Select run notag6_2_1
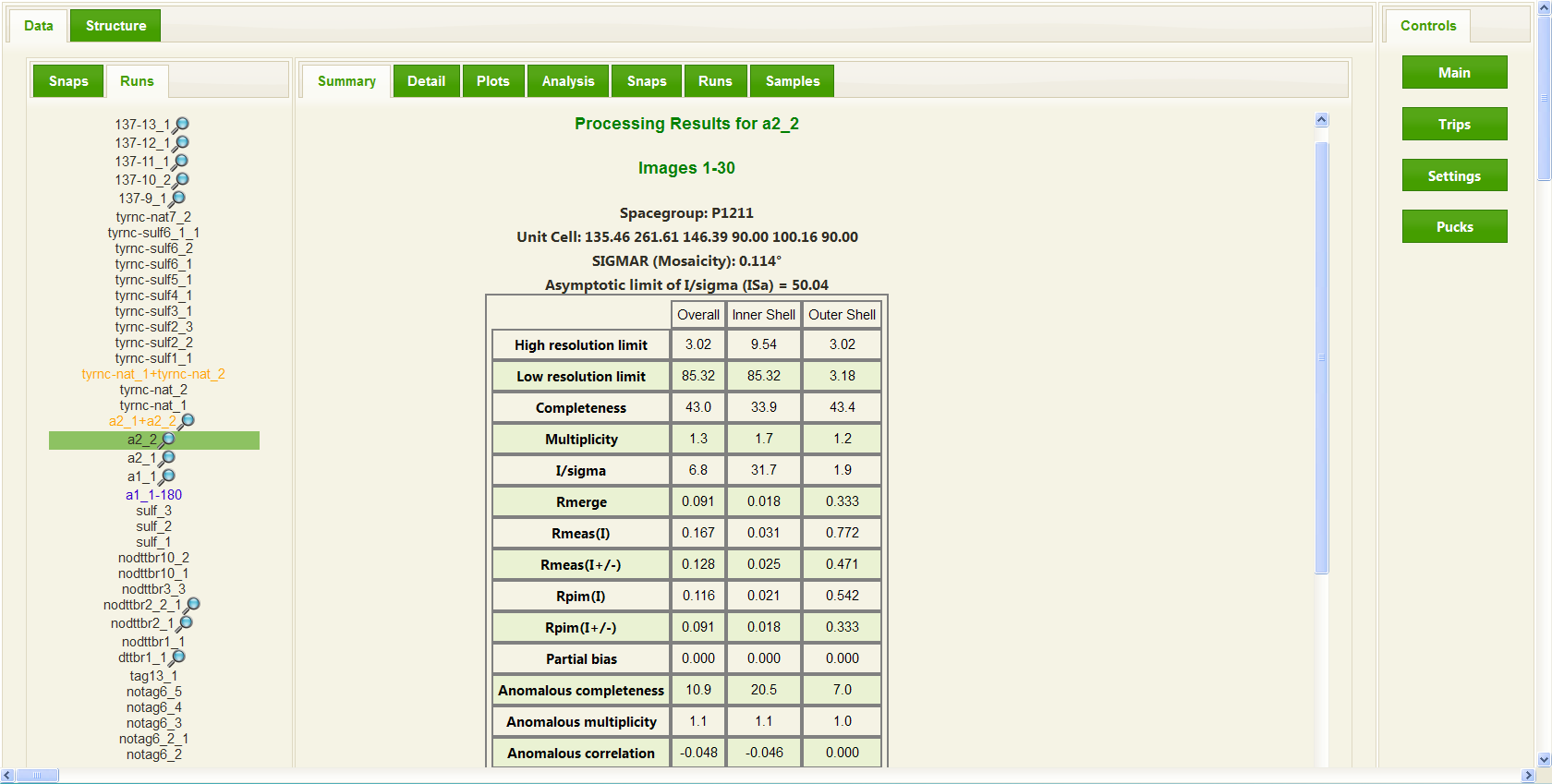 [x=153, y=739]
